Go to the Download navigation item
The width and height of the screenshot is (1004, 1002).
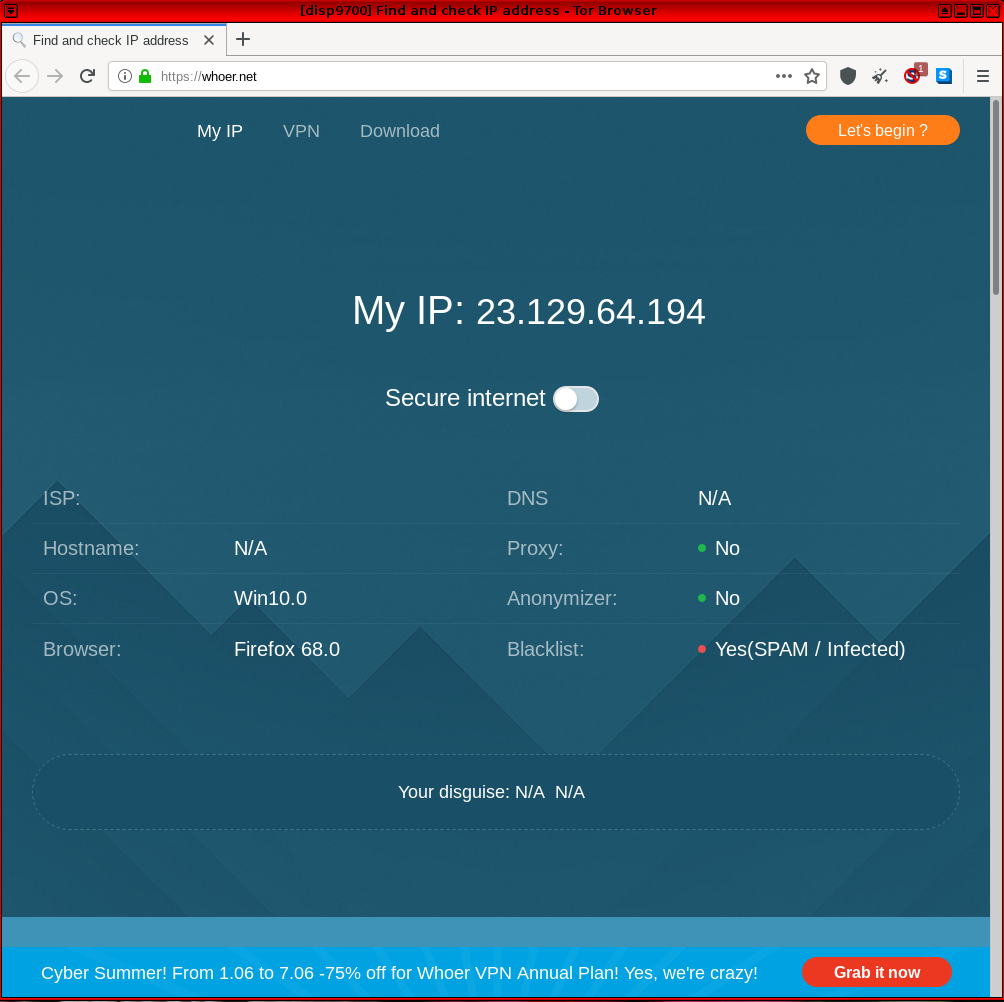400,131
